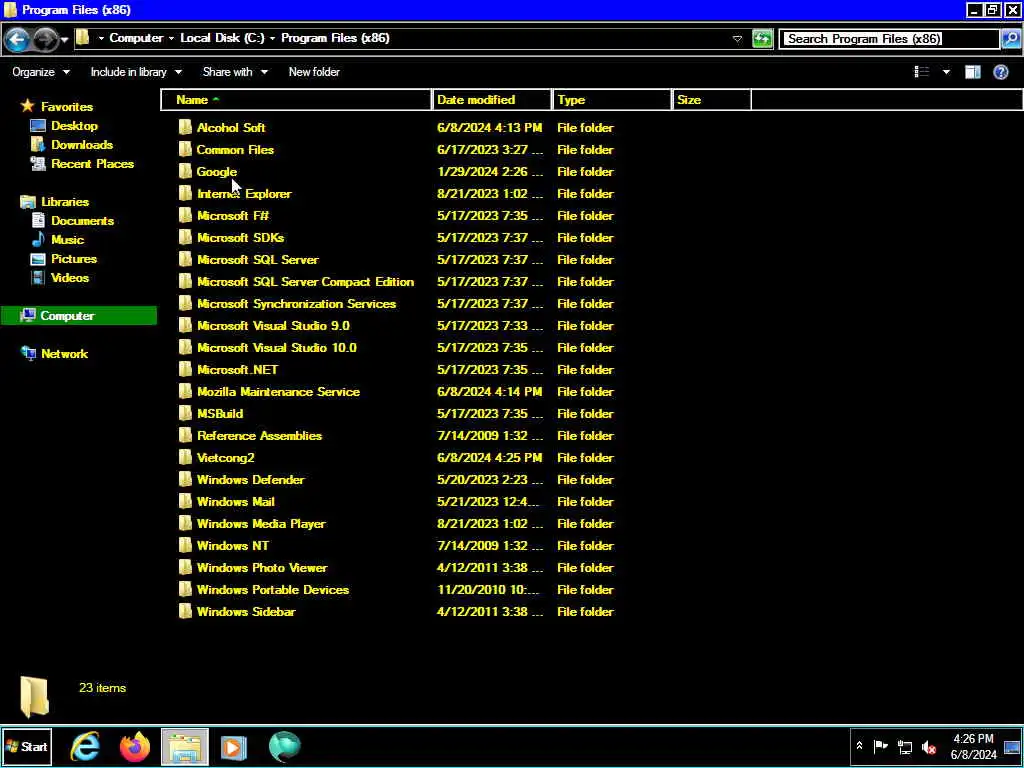Show hidden icons in system tray
This screenshot has height=768, width=1024.
[x=859, y=746]
